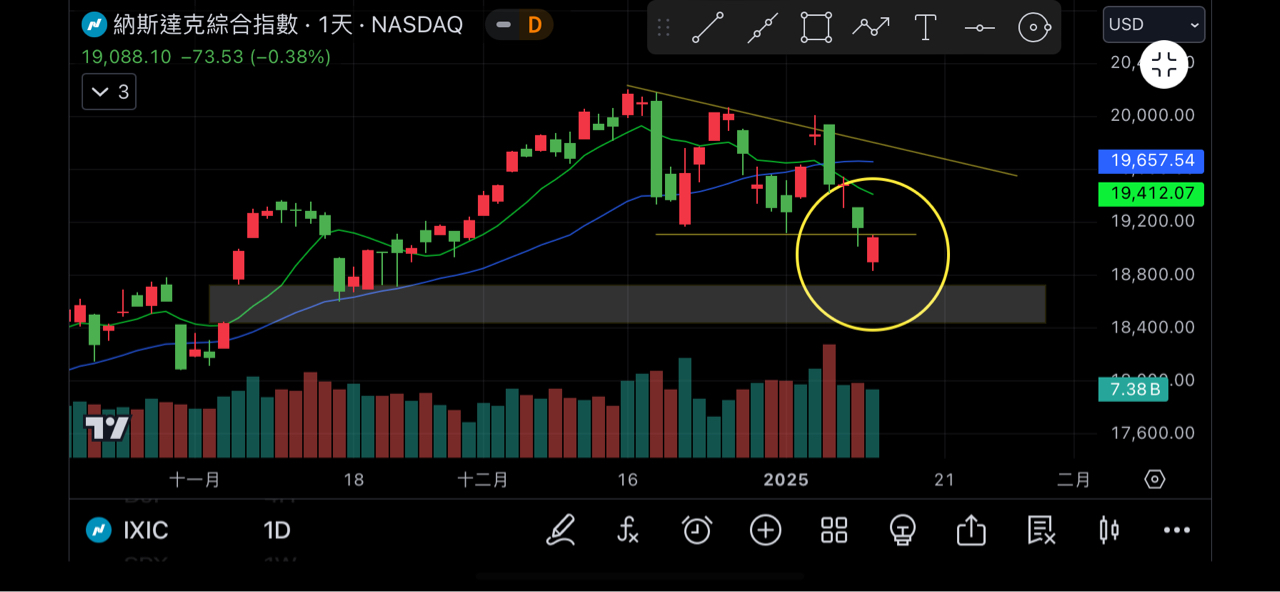The image size is (1280, 592).
Task: Open the USD currency dropdown
Action: [x=1154, y=24]
